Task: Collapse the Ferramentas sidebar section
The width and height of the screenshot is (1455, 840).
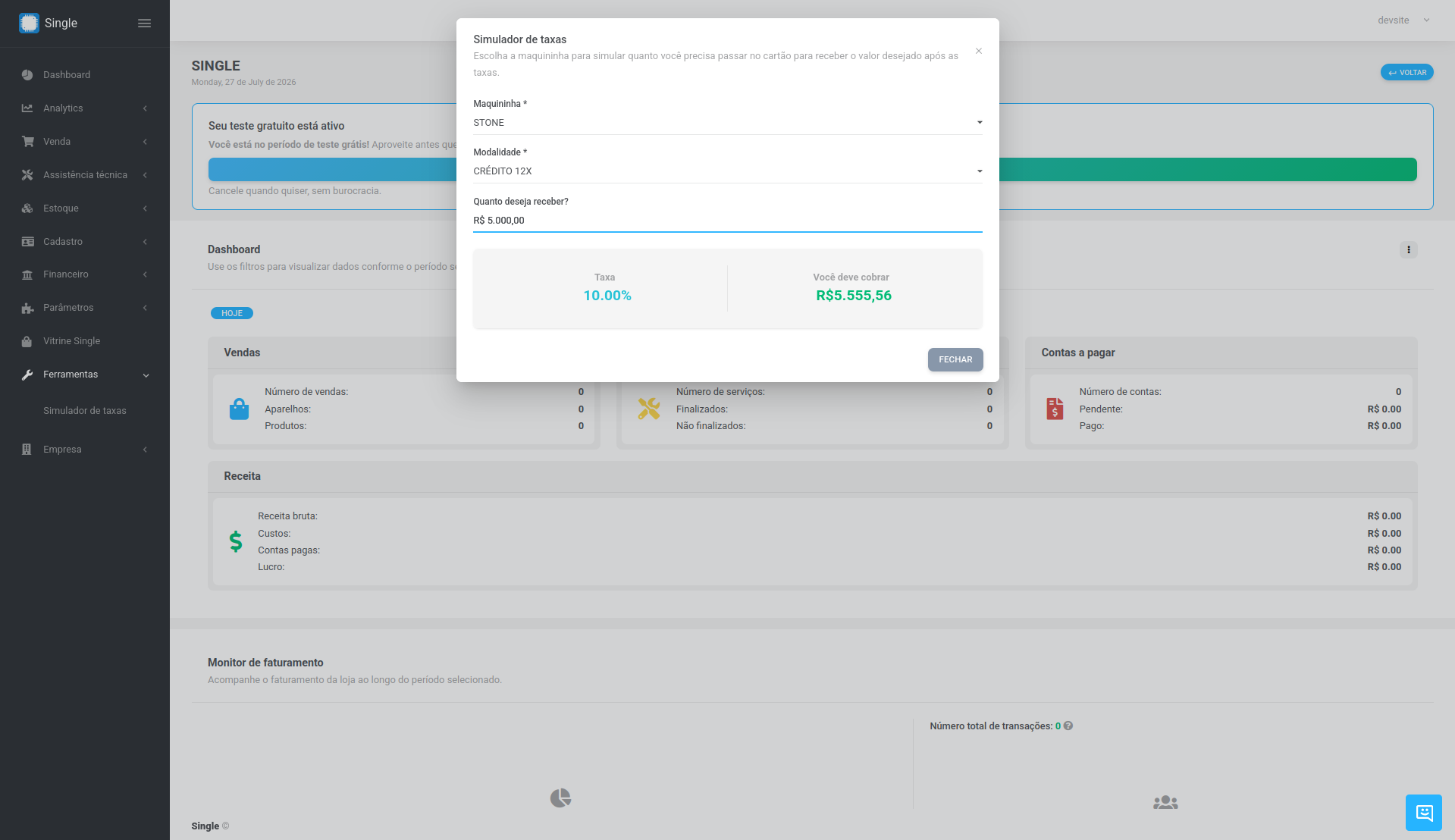Action: (85, 375)
